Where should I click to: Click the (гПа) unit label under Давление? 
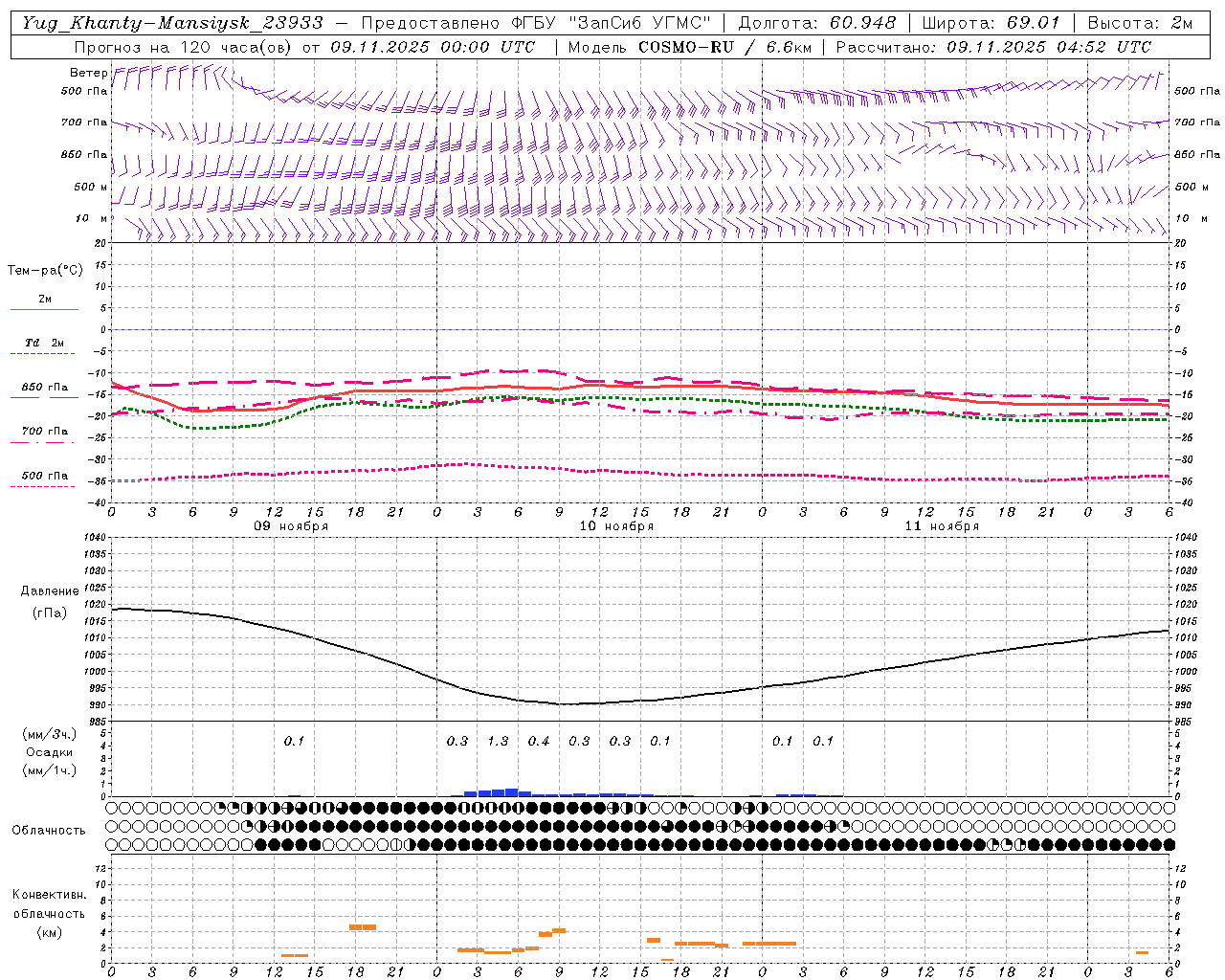point(50,613)
